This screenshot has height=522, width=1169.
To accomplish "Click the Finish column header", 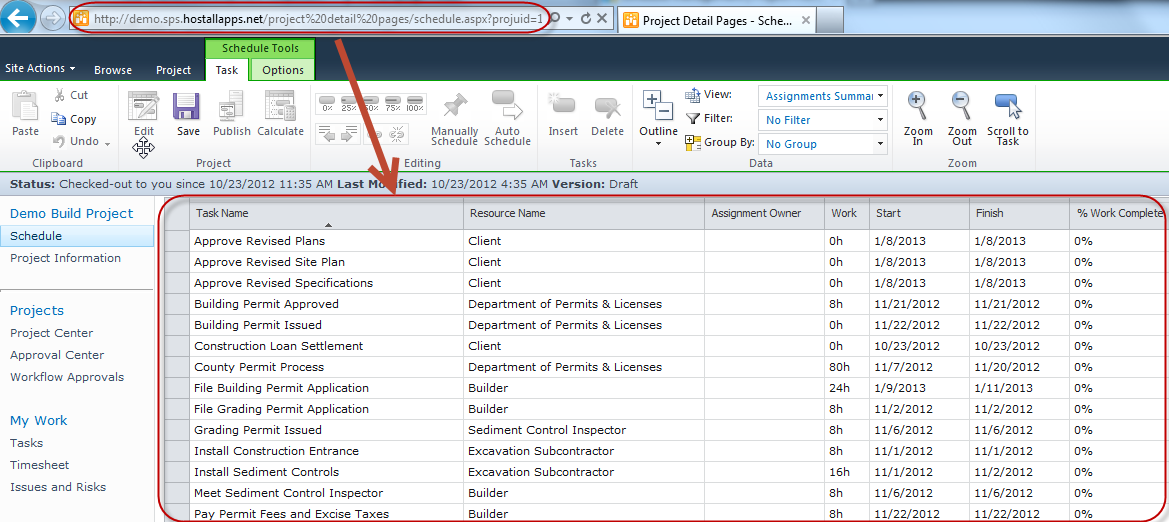I will [x=1019, y=214].
